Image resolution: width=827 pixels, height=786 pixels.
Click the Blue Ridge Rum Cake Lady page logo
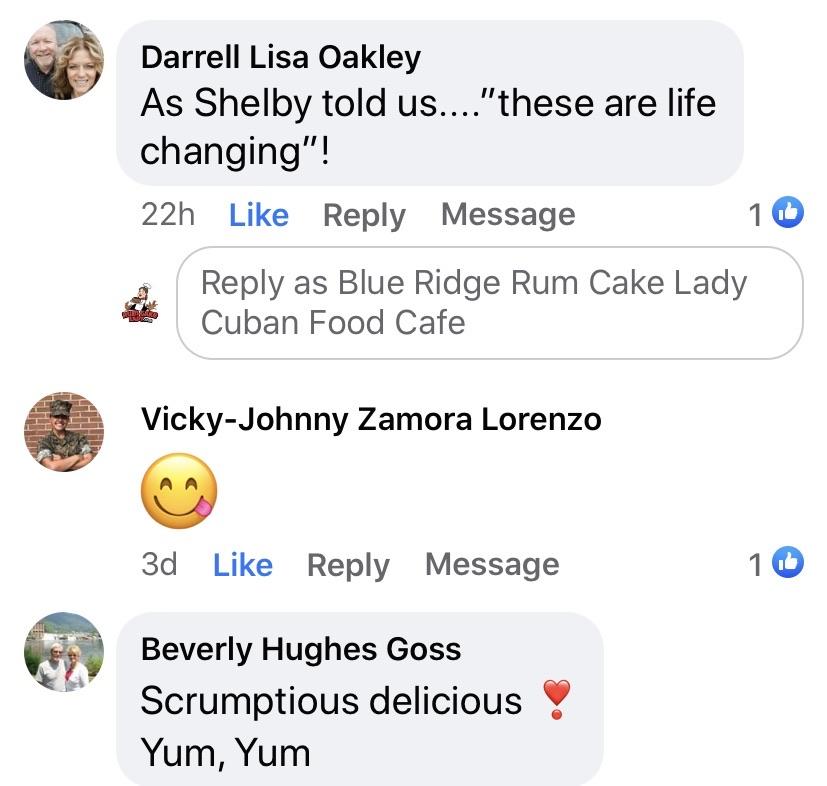[140, 303]
